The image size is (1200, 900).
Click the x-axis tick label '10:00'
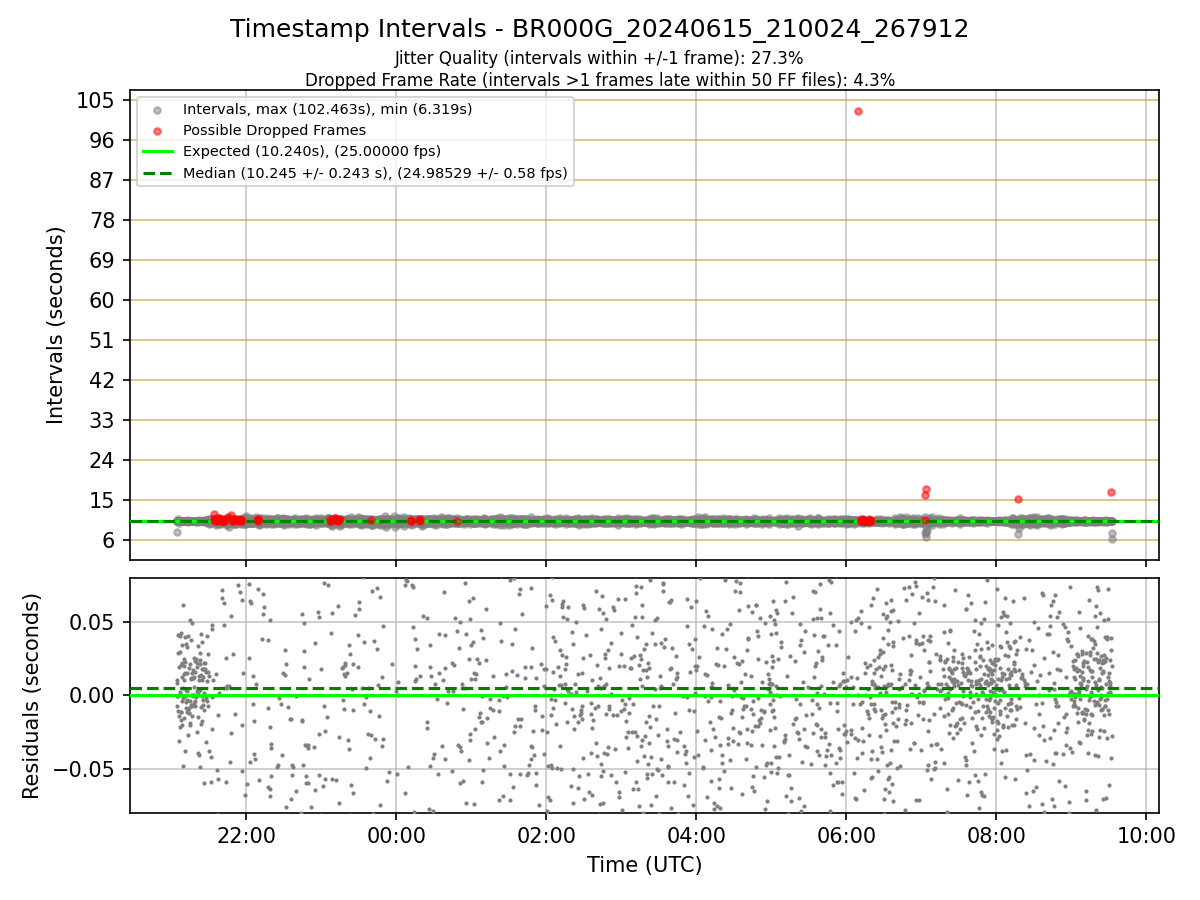point(1146,836)
